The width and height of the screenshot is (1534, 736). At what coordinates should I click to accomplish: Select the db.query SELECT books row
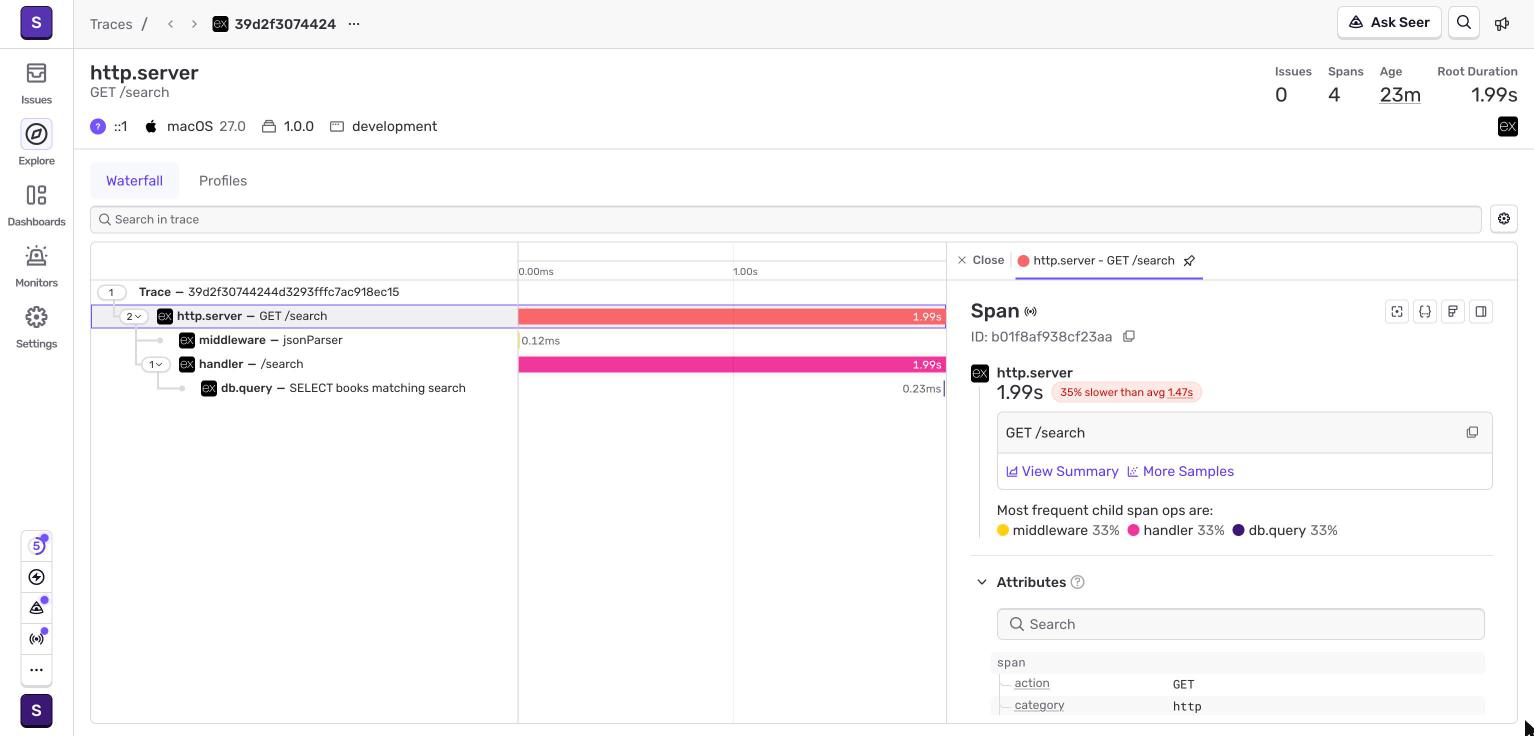518,389
